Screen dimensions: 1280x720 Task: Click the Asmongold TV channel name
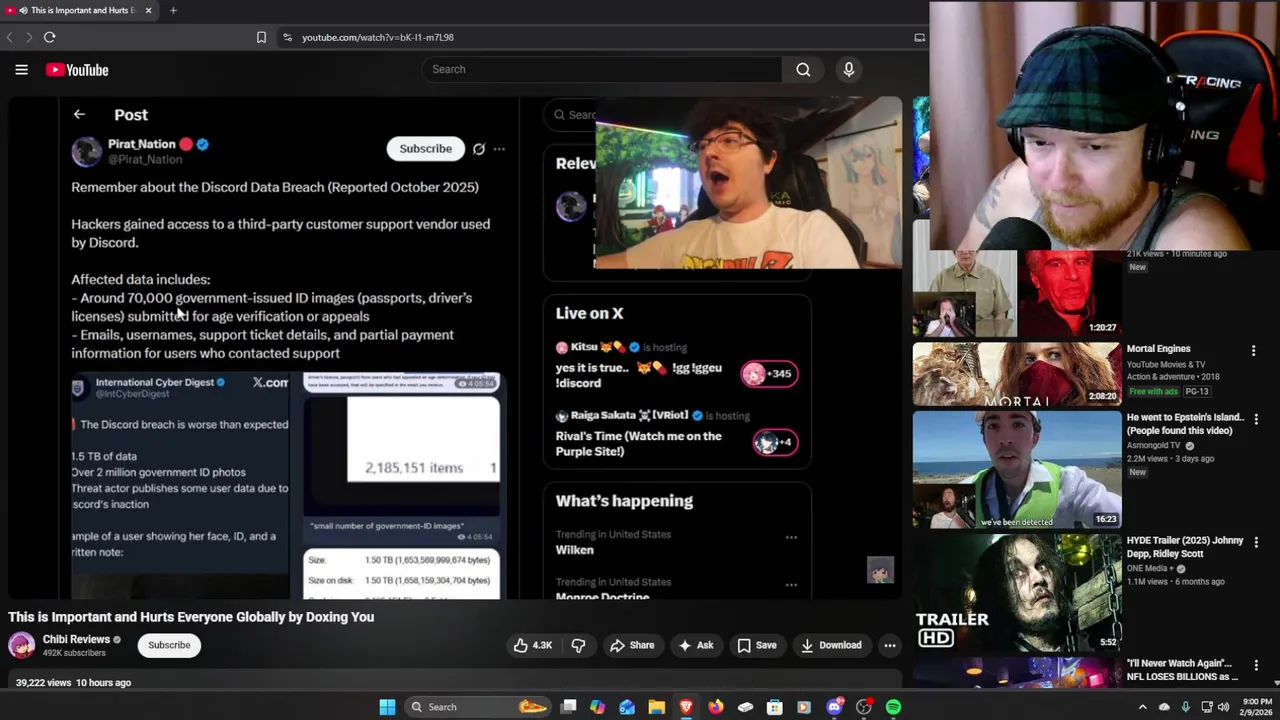coord(1153,445)
